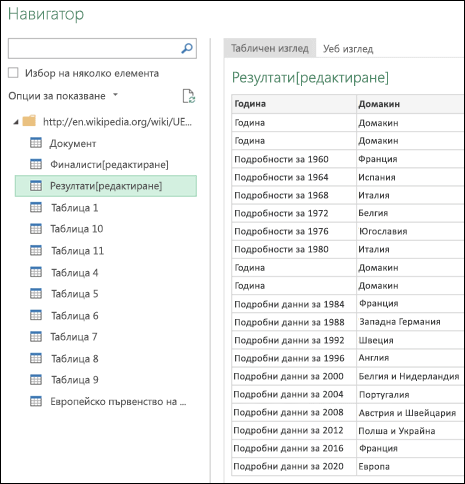
Task: Click the table icon beside Таблица 8
Action: point(36,358)
